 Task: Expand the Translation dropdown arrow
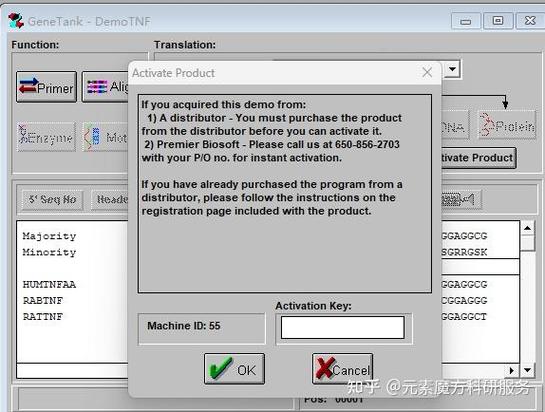click(452, 69)
